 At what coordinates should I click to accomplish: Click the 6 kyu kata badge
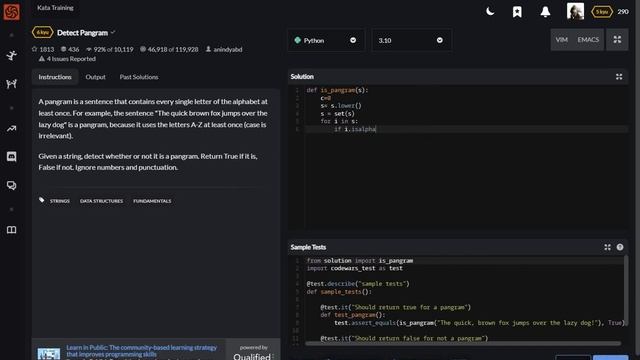(42, 32)
